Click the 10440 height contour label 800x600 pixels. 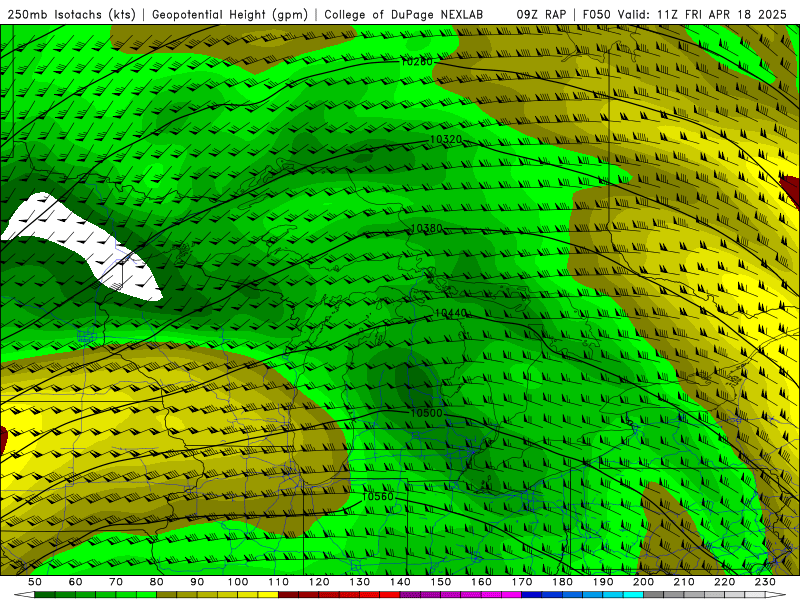[x=451, y=313]
